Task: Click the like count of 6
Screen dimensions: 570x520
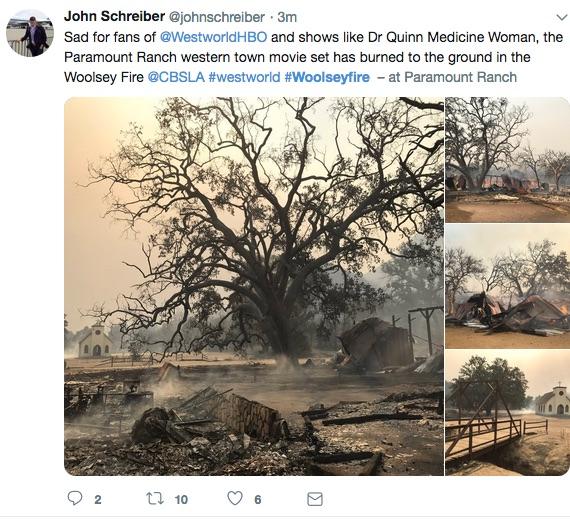Action: pos(258,500)
